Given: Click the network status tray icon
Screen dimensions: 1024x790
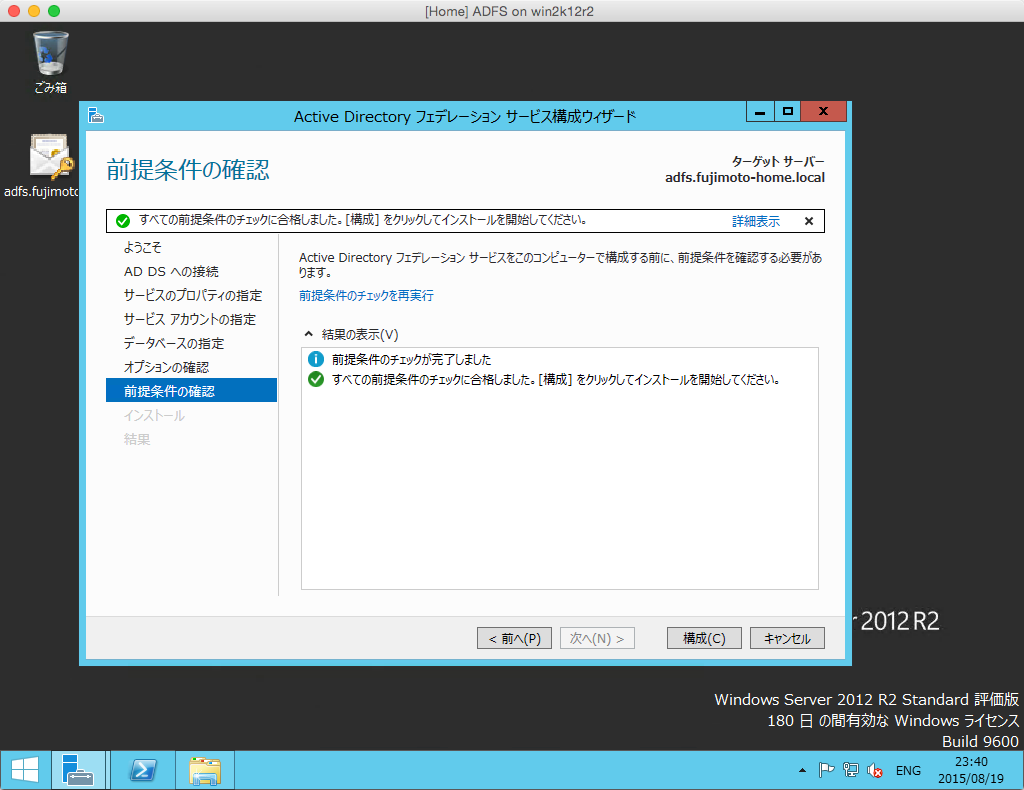Looking at the screenshot, I should pyautogui.click(x=850, y=770).
